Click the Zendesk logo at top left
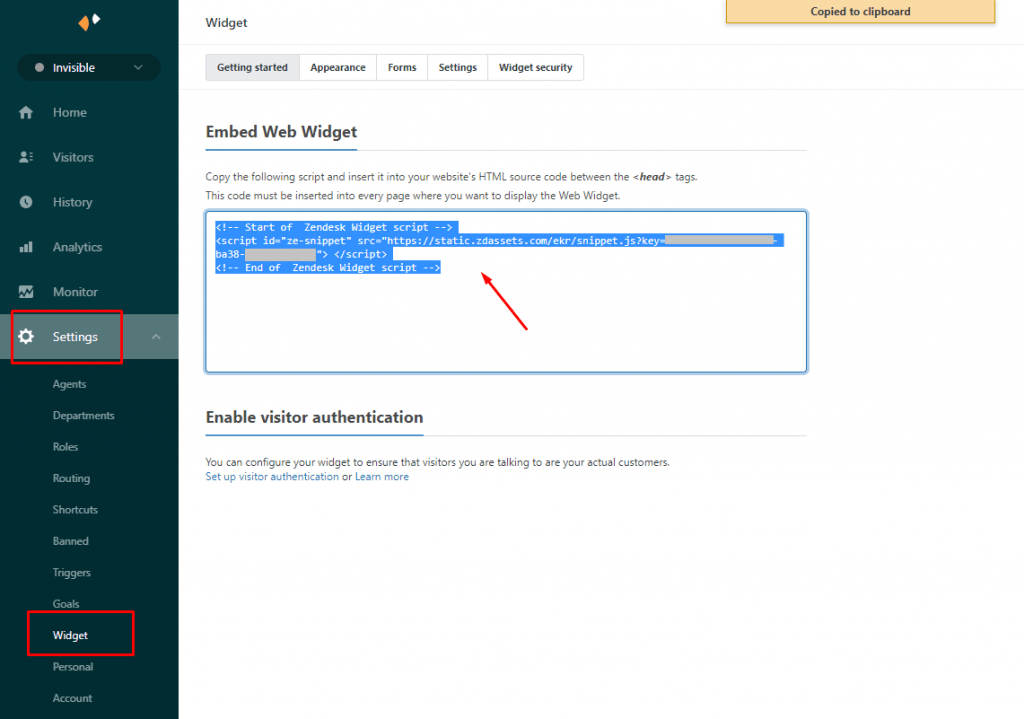The image size is (1024, 719). 88,21
